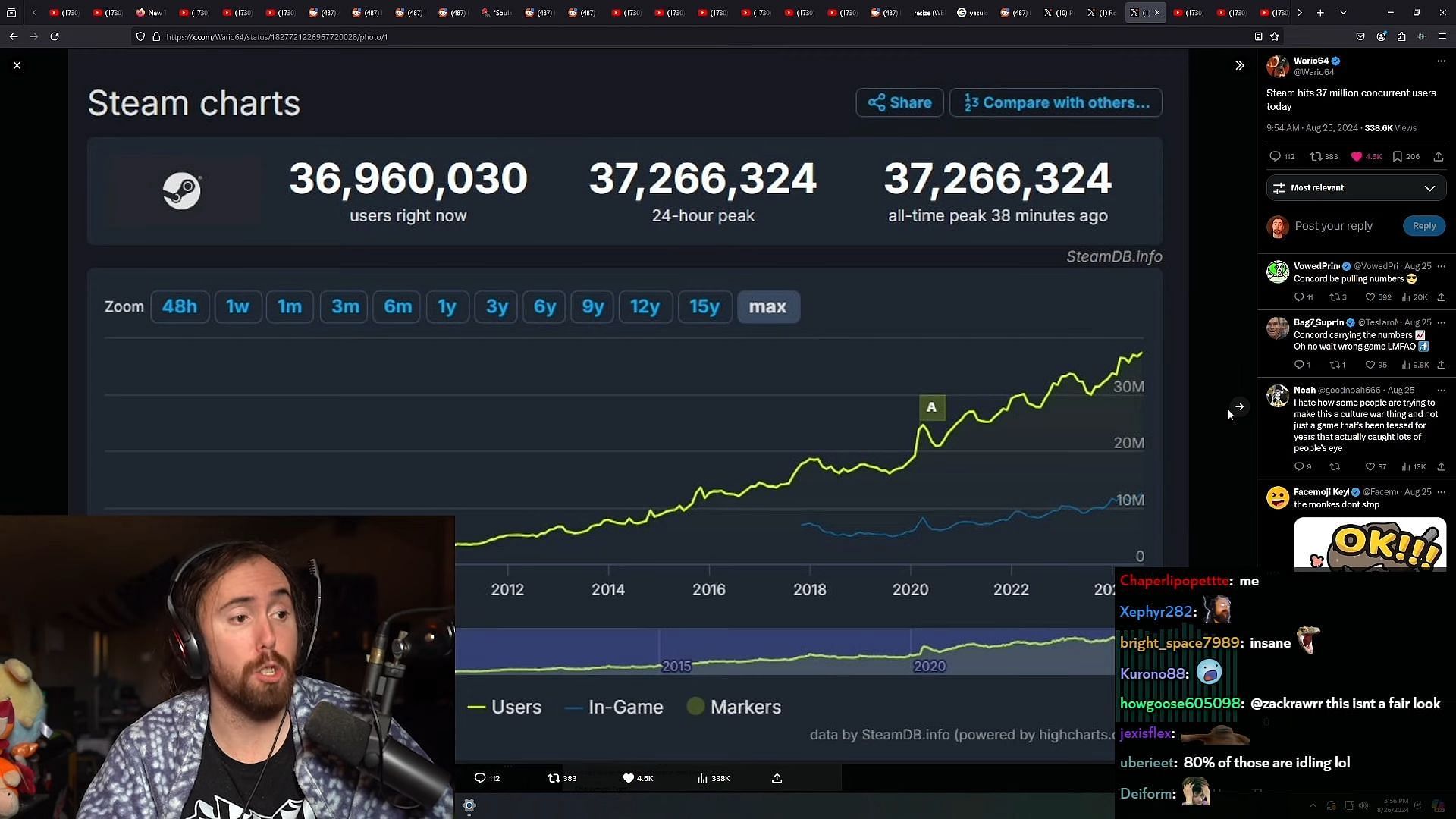Select the 1y zoom range
The height and width of the screenshot is (819, 1456).
coord(447,307)
